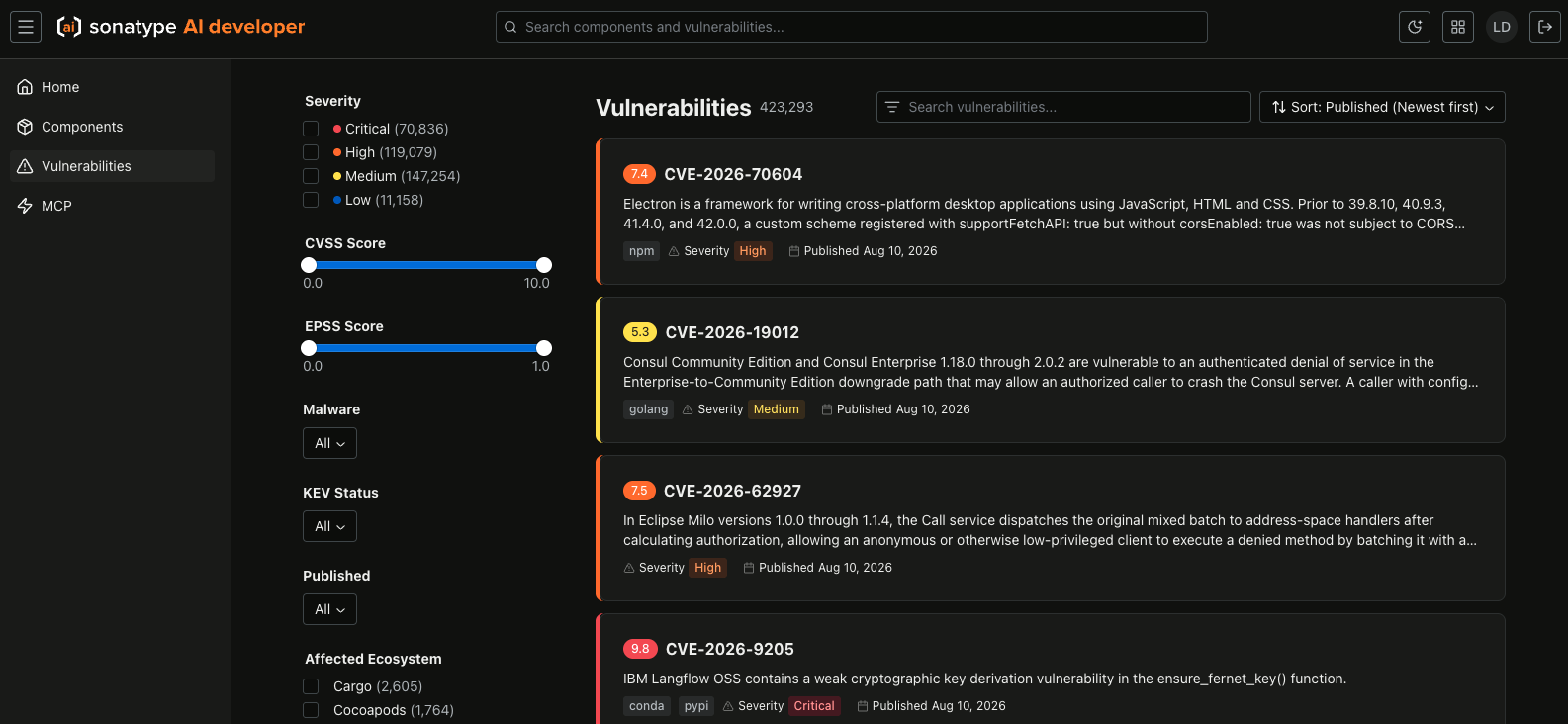
Task: Open CVE-2026-70604 vulnerability
Action: [733, 174]
